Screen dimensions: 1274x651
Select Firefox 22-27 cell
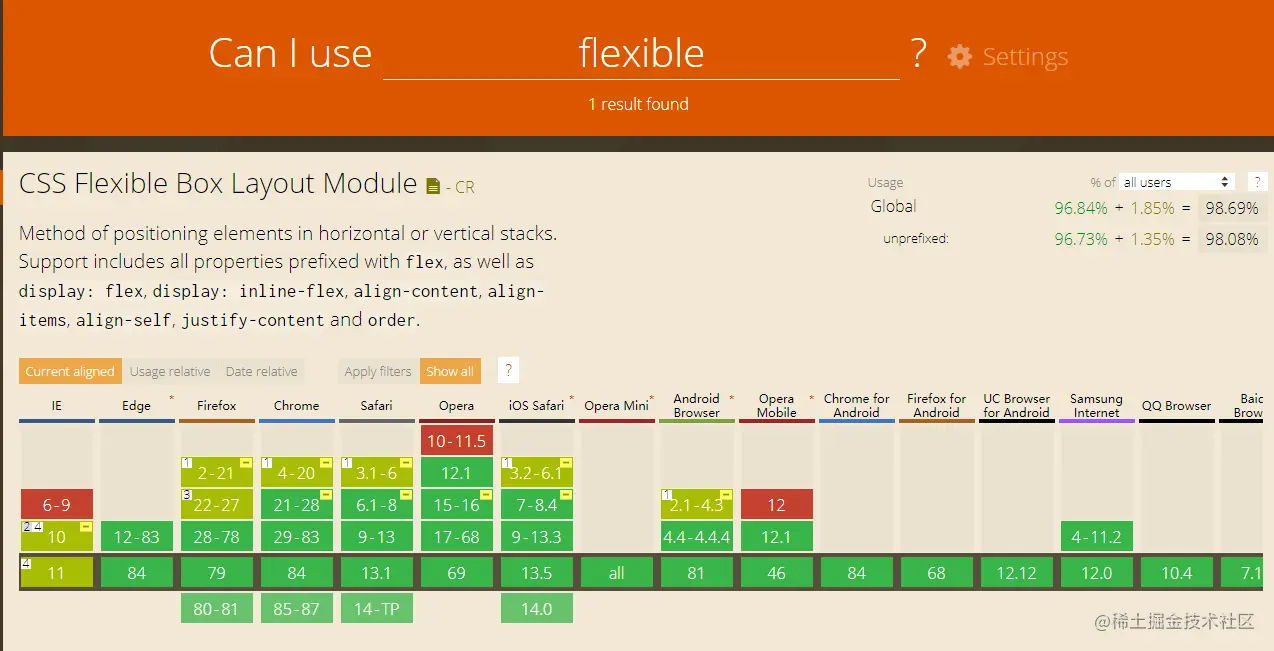click(217, 504)
